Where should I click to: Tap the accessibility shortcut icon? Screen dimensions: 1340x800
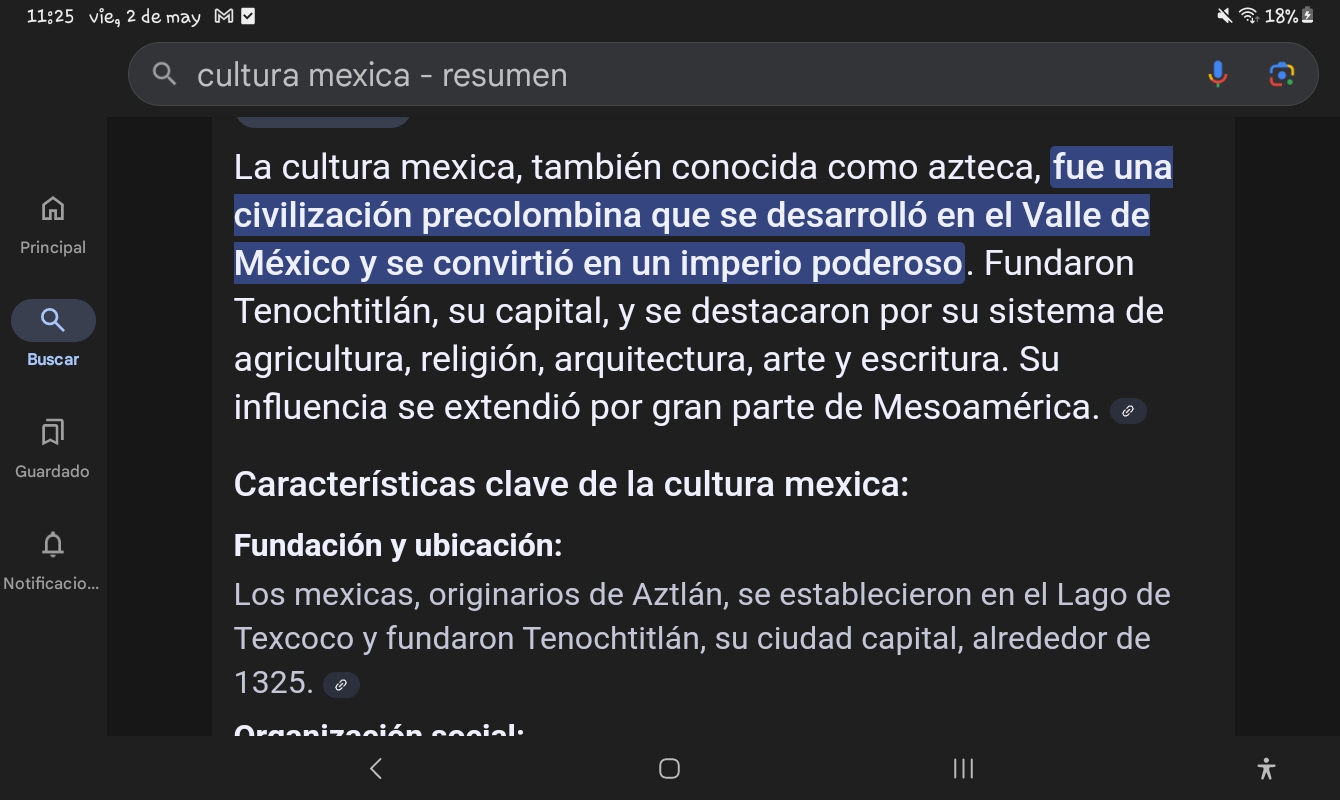1266,768
